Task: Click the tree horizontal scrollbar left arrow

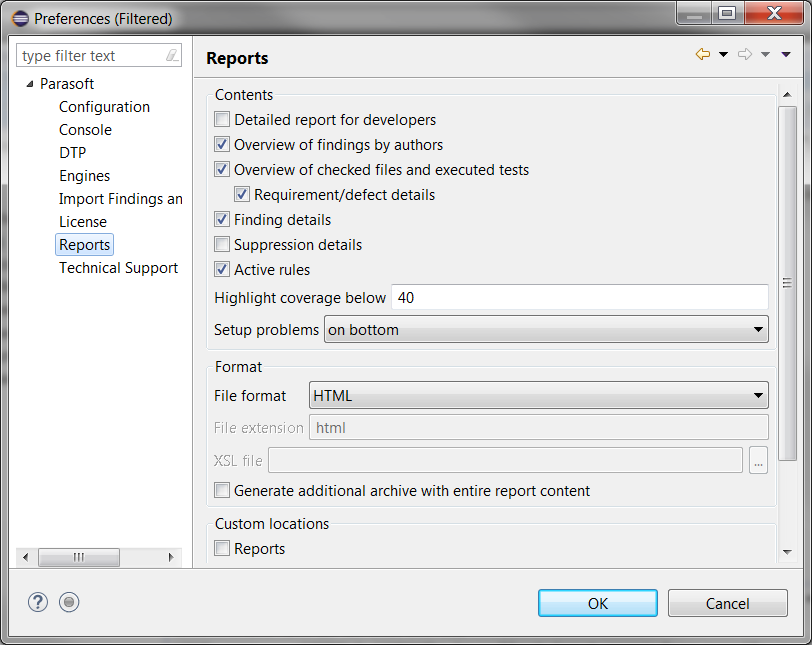Action: coord(26,558)
